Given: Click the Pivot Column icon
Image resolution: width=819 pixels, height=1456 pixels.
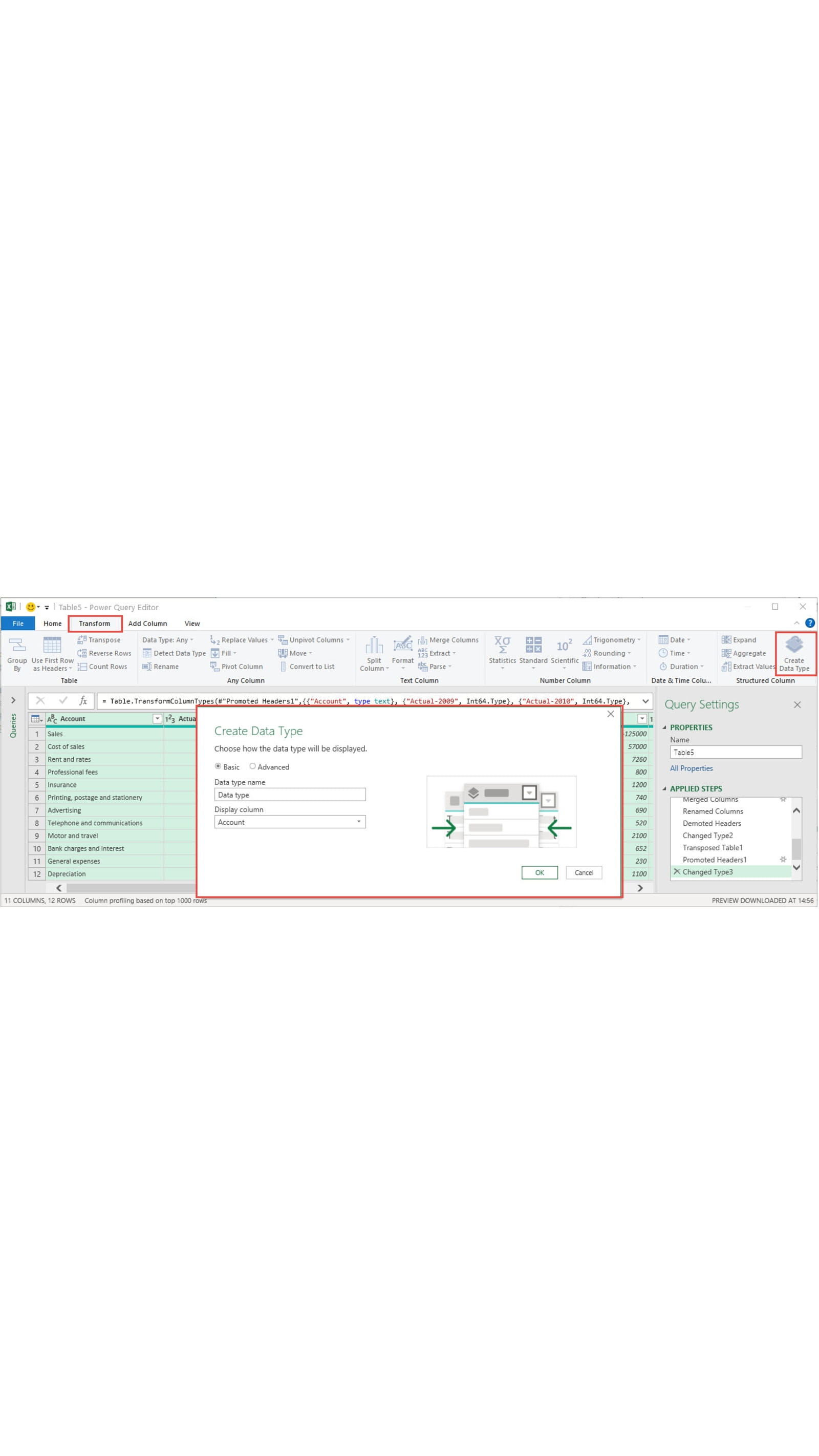Looking at the screenshot, I should pyautogui.click(x=215, y=667).
